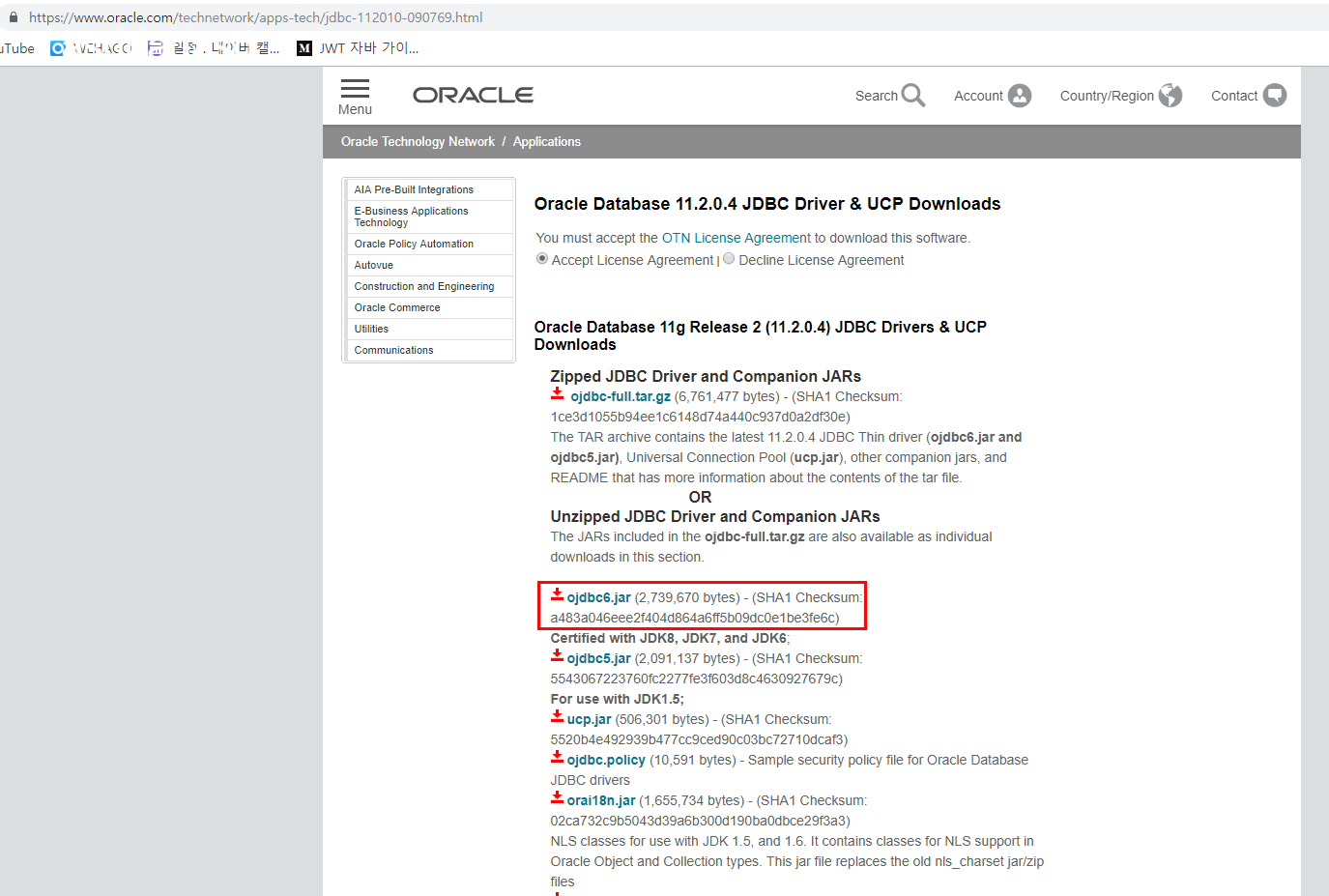Click heading 'Unzipped JDBC Driver and Companion JARs'
The width and height of the screenshot is (1329, 896).
click(x=715, y=516)
